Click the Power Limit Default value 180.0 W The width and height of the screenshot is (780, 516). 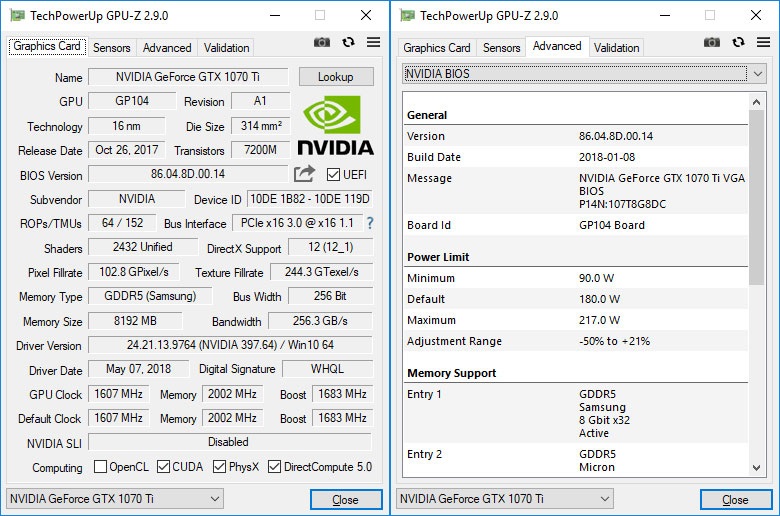coord(599,299)
